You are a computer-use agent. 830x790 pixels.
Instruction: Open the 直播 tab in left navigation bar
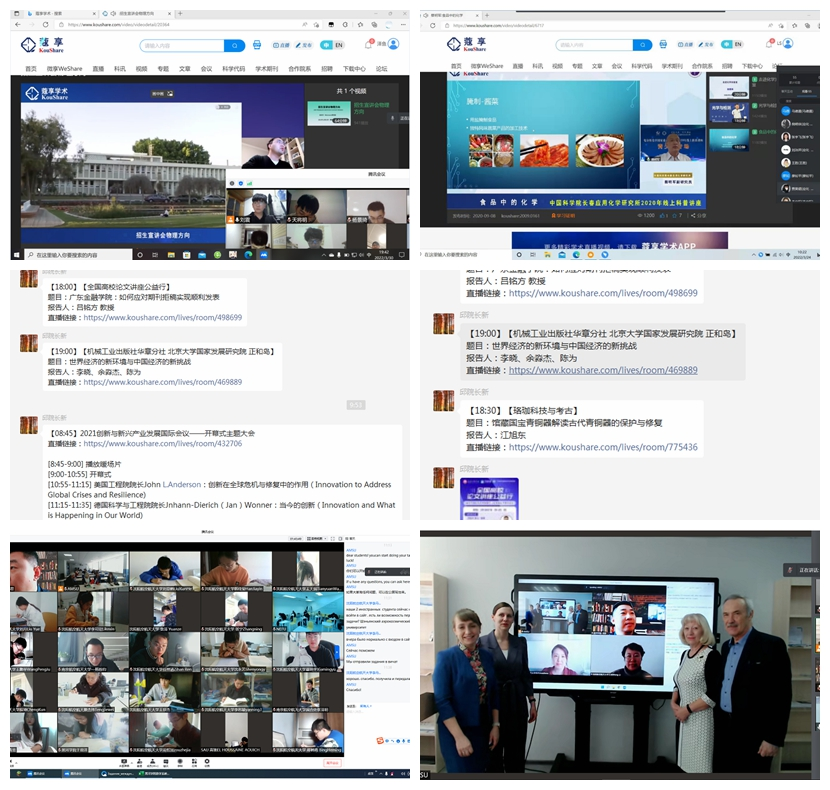98,68
